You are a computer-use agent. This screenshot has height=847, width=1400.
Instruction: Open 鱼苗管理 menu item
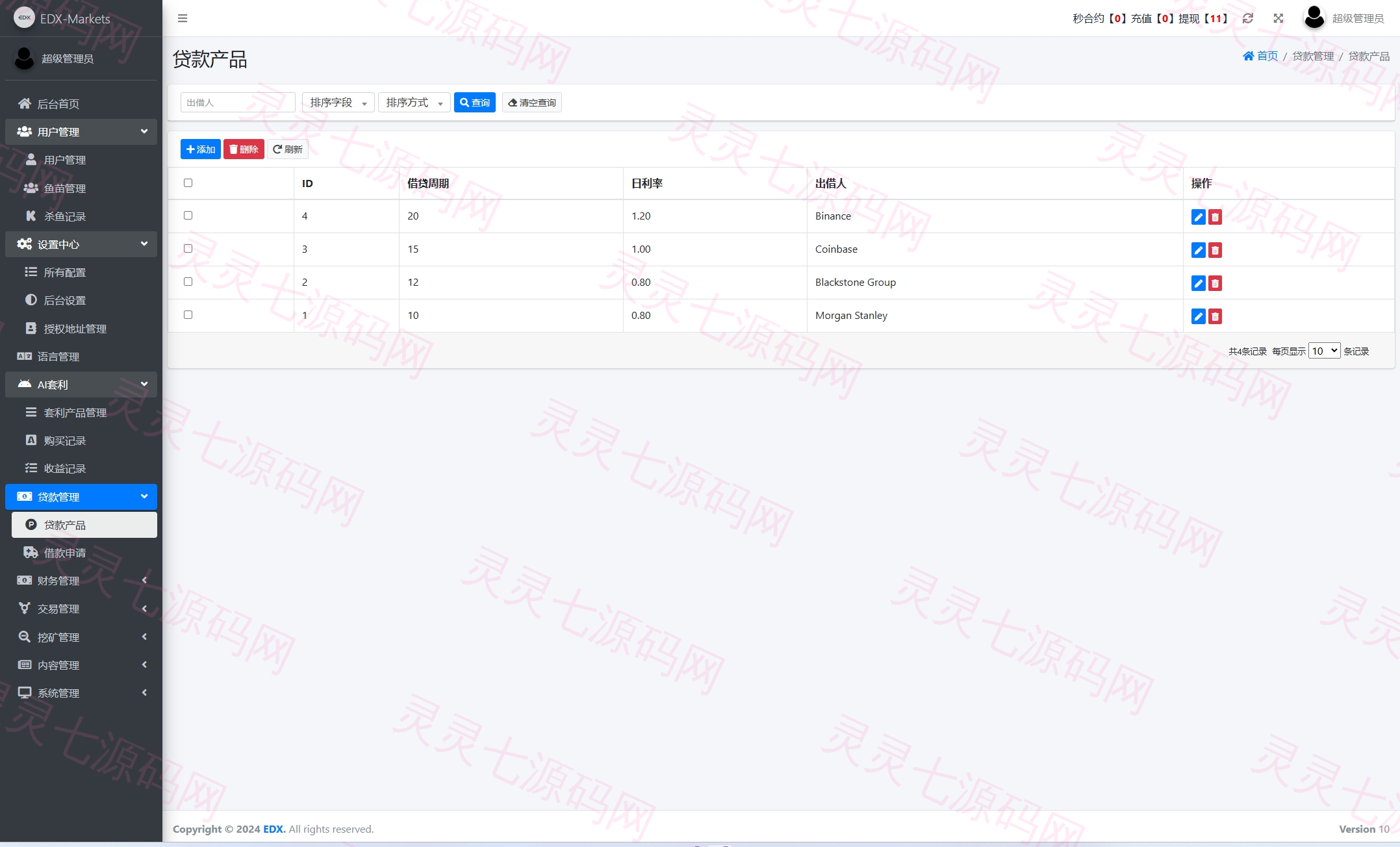click(81, 188)
